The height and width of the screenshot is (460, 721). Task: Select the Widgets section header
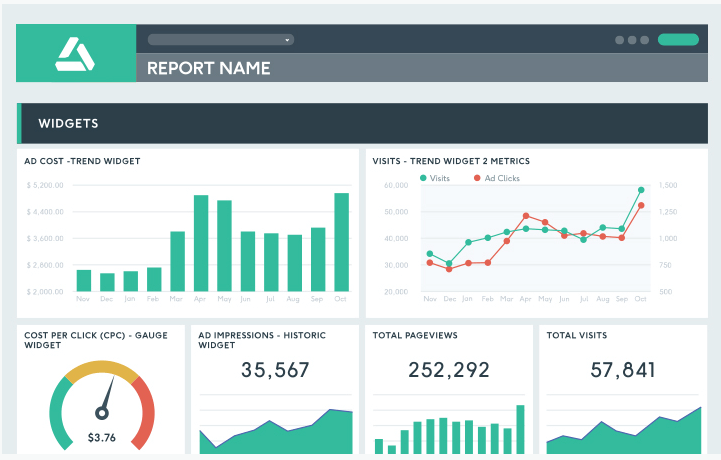tap(362, 123)
